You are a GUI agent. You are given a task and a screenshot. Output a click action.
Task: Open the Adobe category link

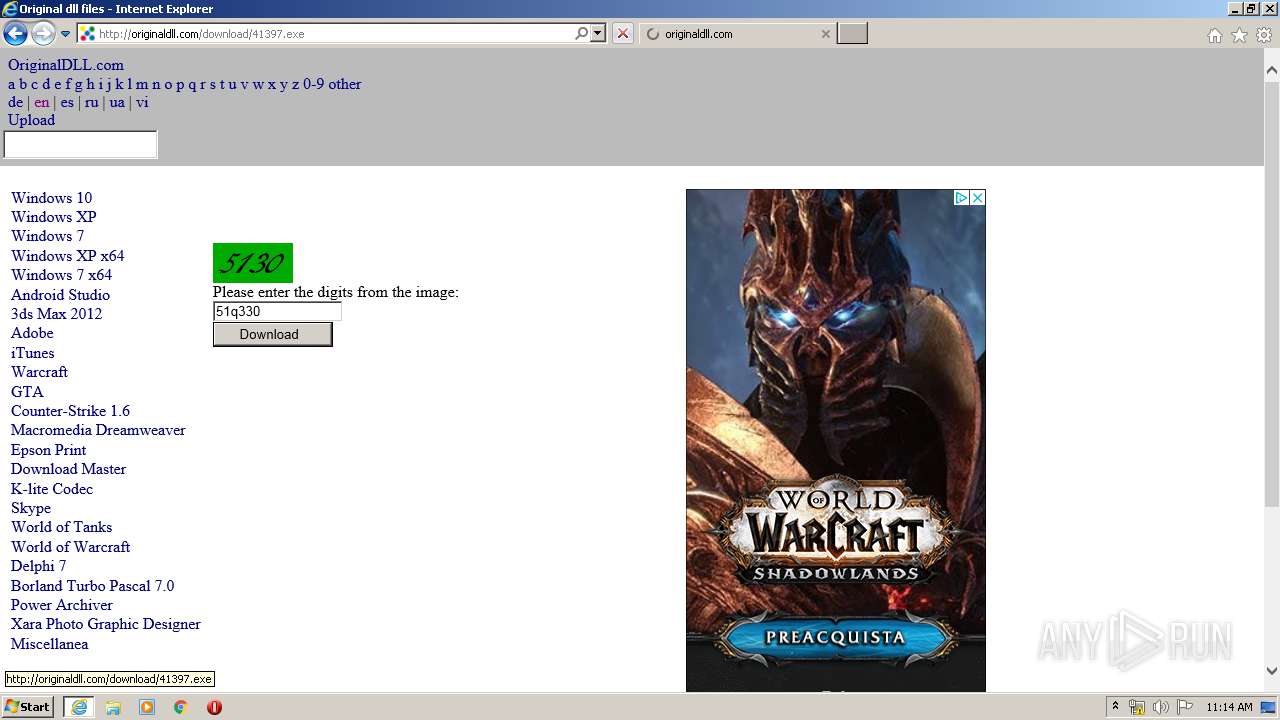(32, 333)
